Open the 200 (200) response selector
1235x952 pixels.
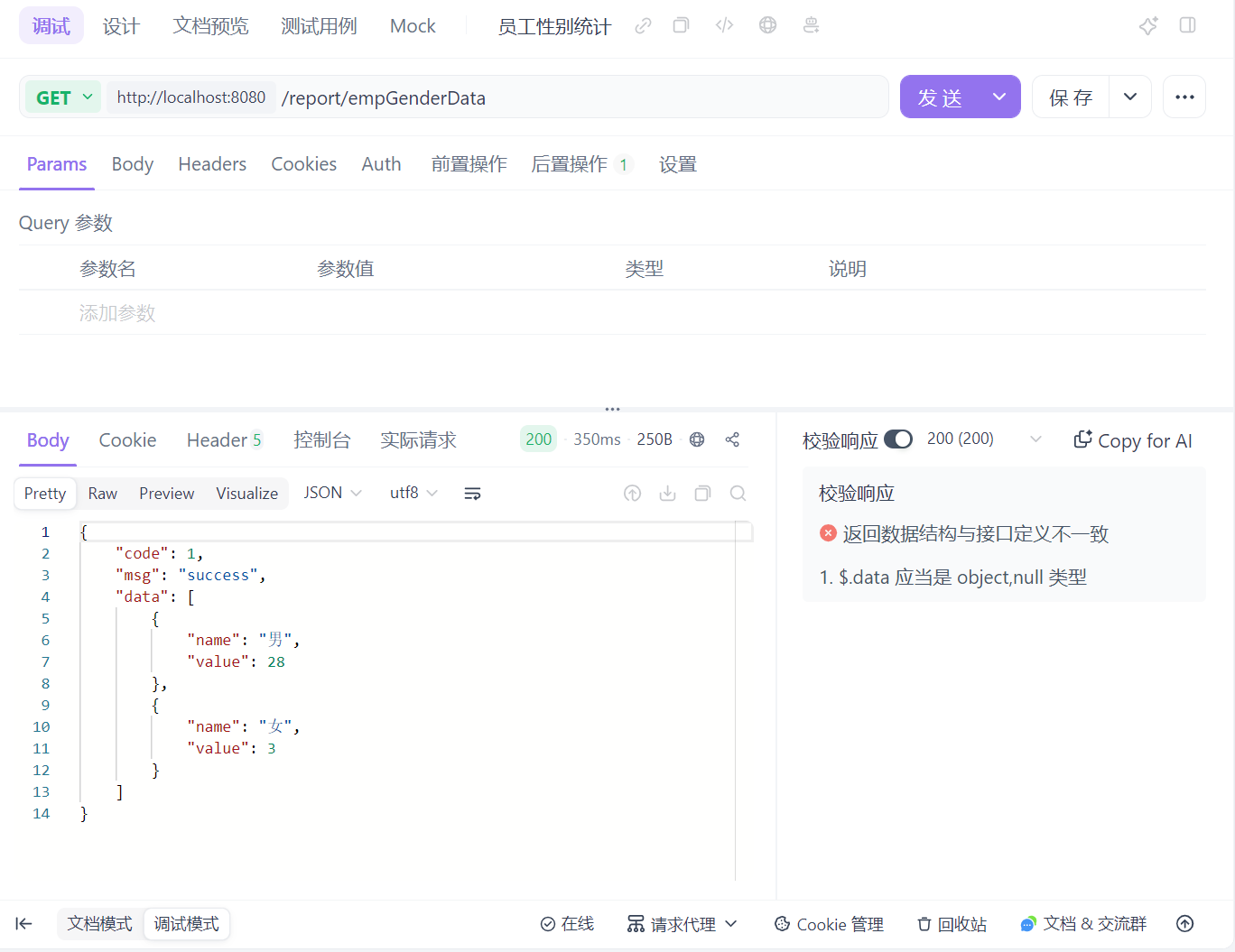click(984, 439)
